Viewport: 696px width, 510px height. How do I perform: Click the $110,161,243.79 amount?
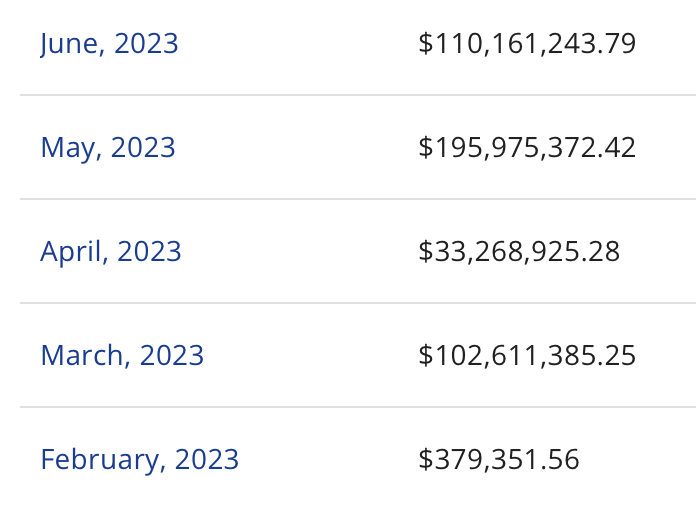527,43
